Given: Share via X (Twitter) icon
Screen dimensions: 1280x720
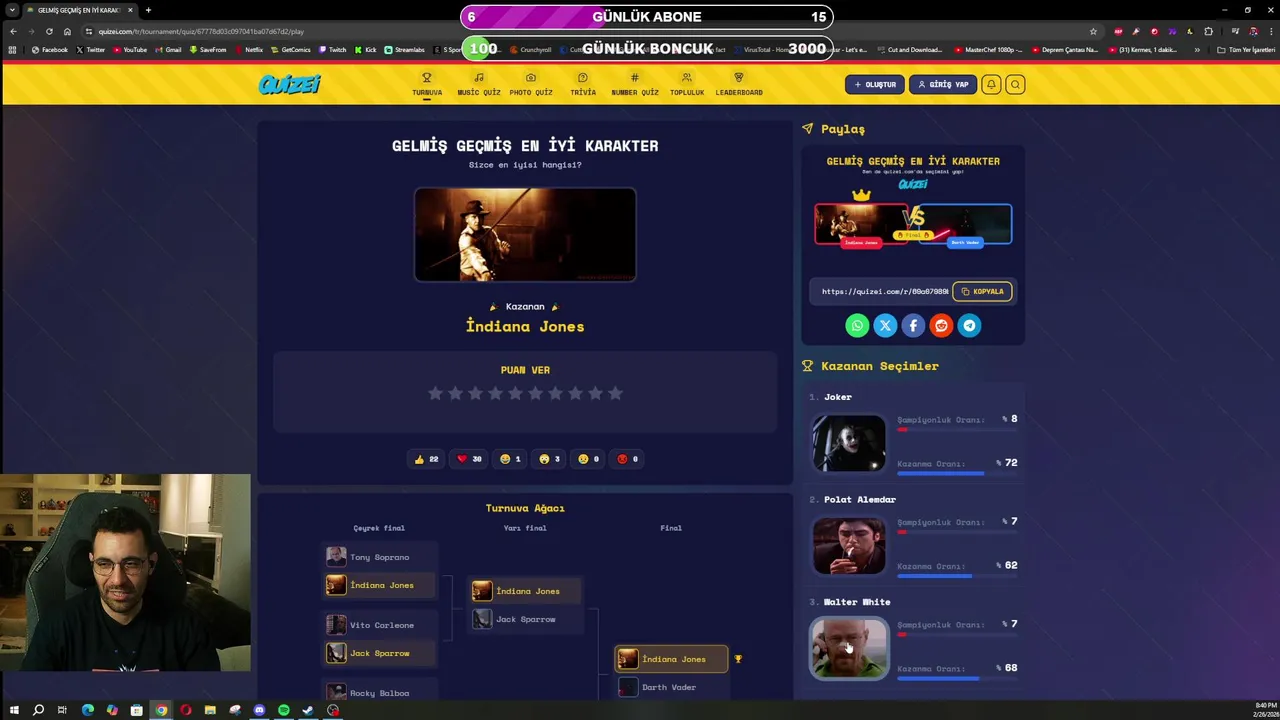Looking at the screenshot, I should [x=885, y=325].
